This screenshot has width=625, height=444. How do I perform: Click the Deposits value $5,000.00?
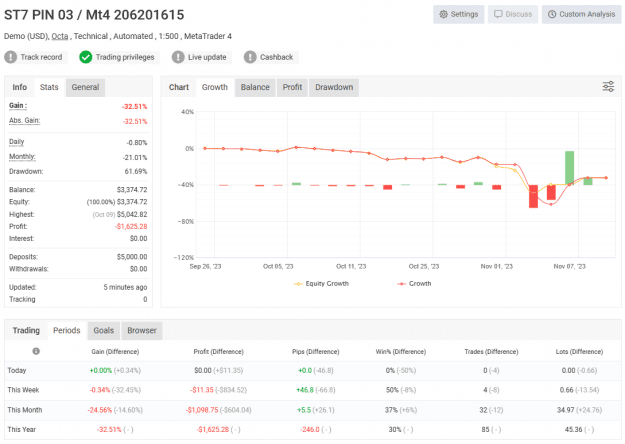point(132,257)
